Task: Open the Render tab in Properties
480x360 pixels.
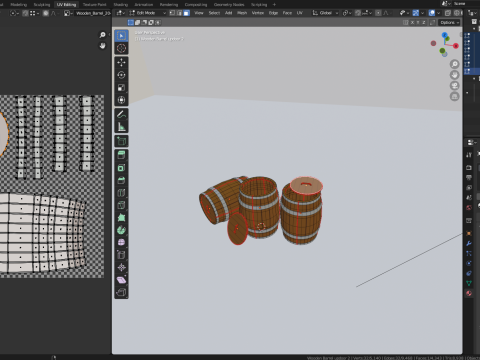Action: tap(469, 167)
